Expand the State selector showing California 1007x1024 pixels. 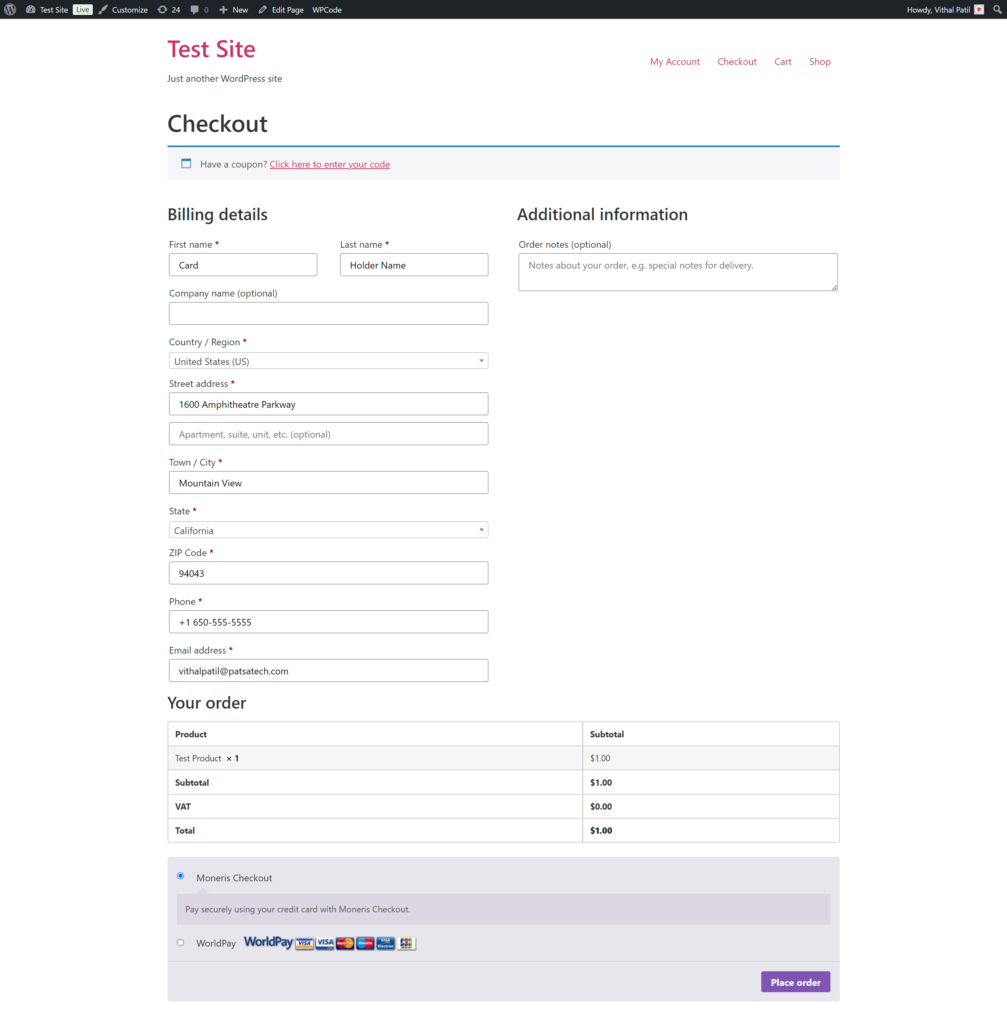[x=328, y=530]
